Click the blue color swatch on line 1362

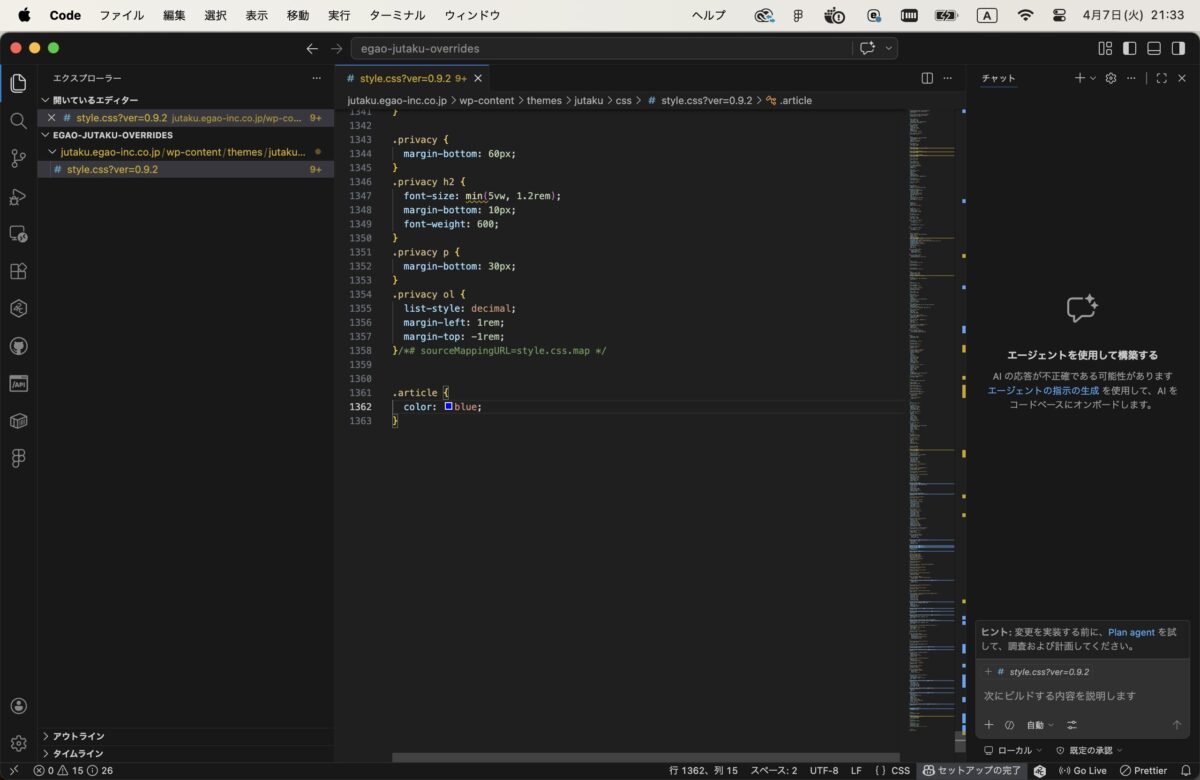pos(449,406)
